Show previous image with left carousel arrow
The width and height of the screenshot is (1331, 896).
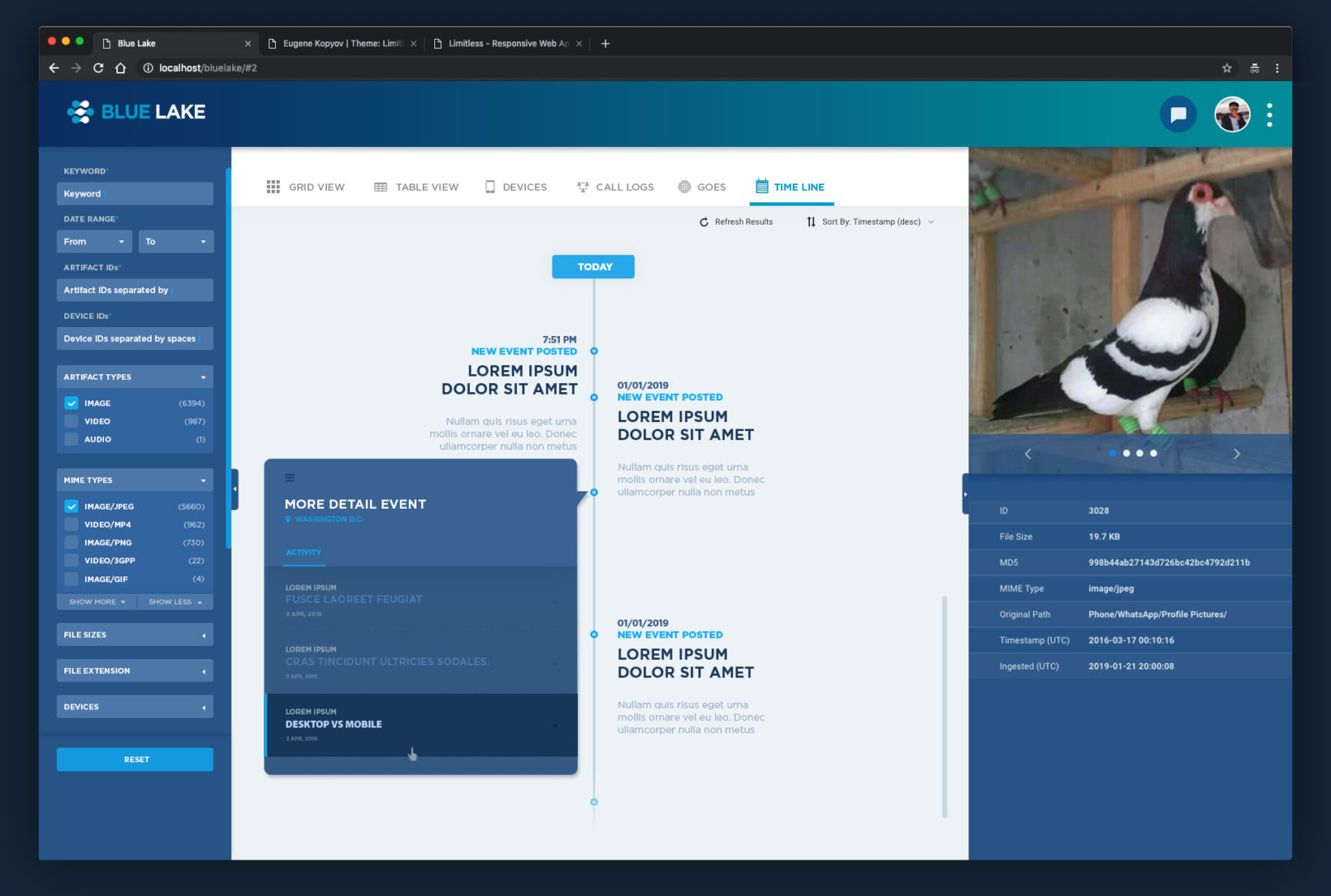pyautogui.click(x=1028, y=453)
